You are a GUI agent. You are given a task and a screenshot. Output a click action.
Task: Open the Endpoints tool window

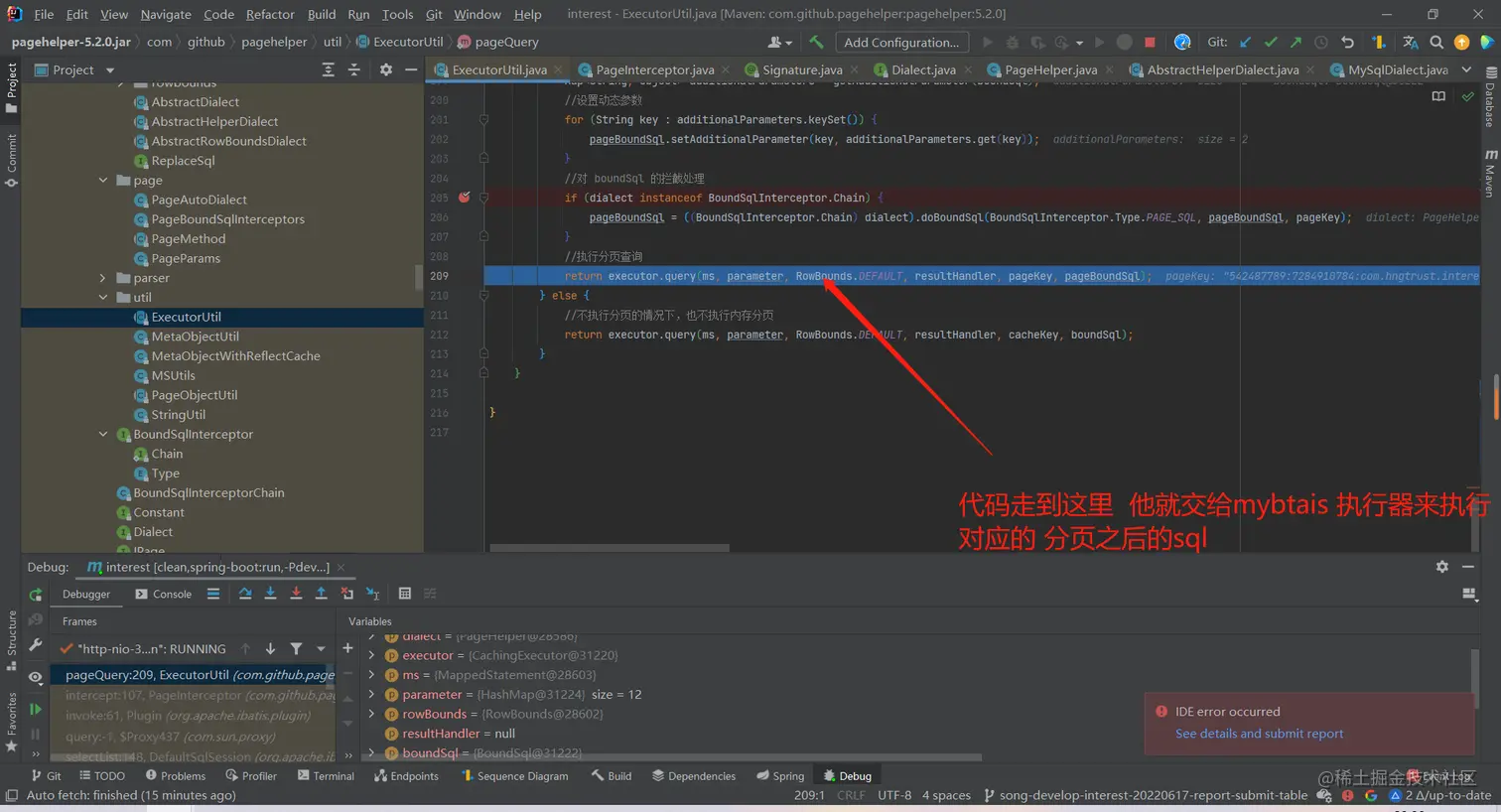406,776
